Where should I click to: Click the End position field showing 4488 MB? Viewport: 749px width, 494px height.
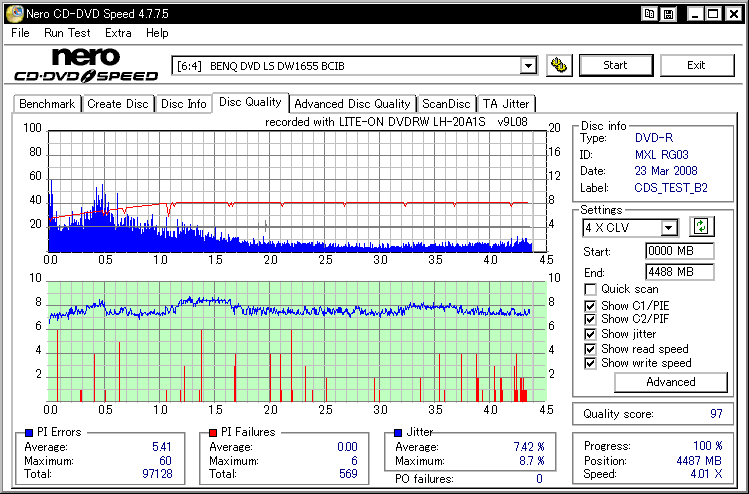click(680, 272)
